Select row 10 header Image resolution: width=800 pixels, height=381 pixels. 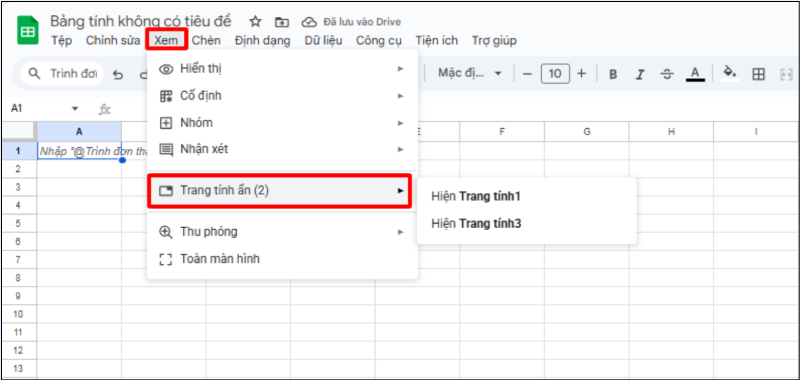tap(18, 314)
